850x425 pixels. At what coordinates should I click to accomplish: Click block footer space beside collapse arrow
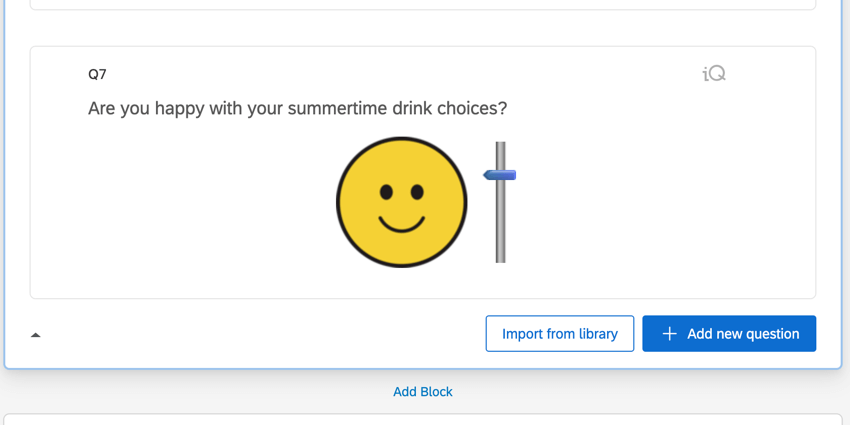[x=260, y=334]
